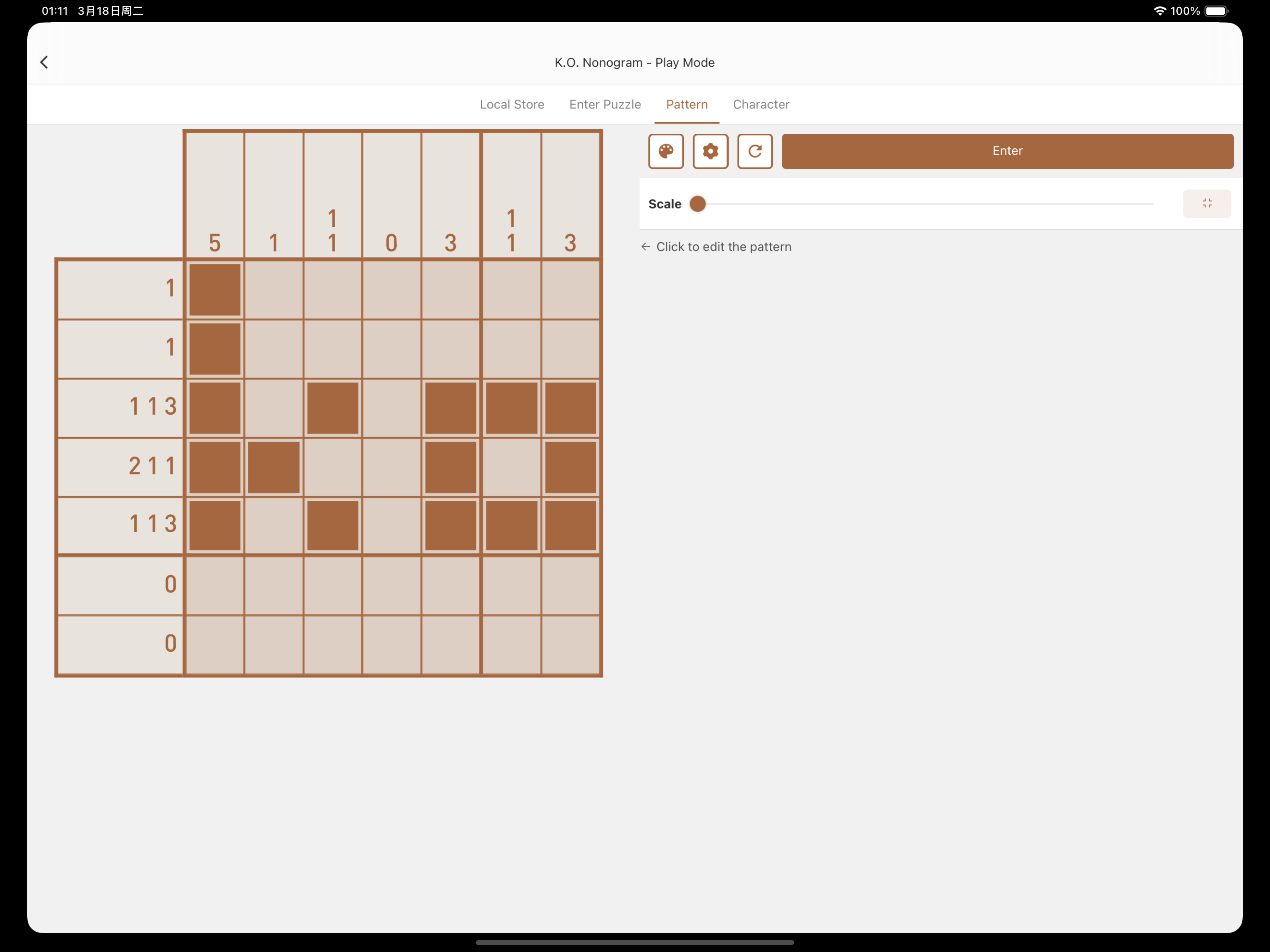Select the Character tab
Screen dimensions: 1270x952
tap(761, 104)
